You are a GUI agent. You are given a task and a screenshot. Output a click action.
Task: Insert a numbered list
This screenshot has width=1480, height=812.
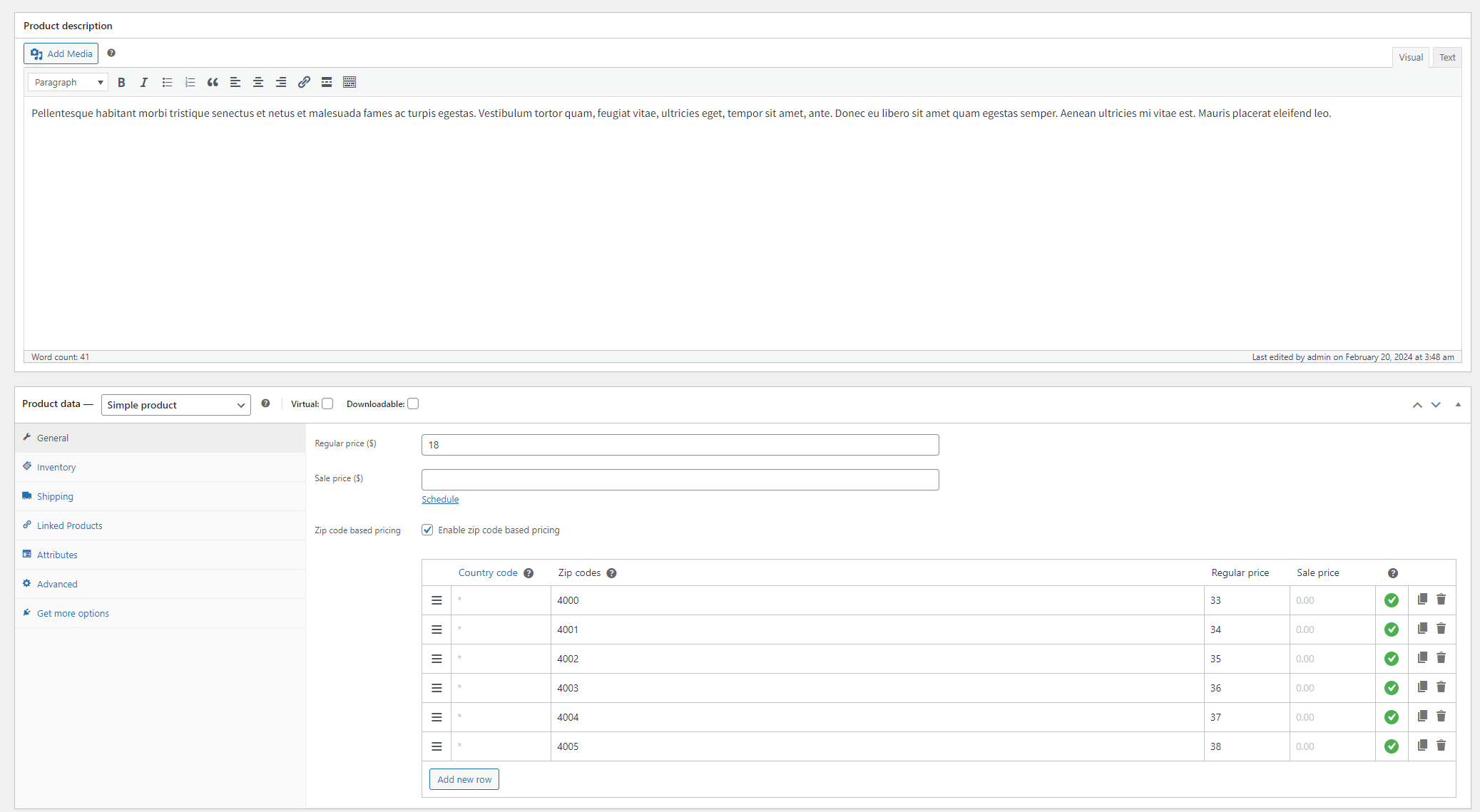pos(190,83)
